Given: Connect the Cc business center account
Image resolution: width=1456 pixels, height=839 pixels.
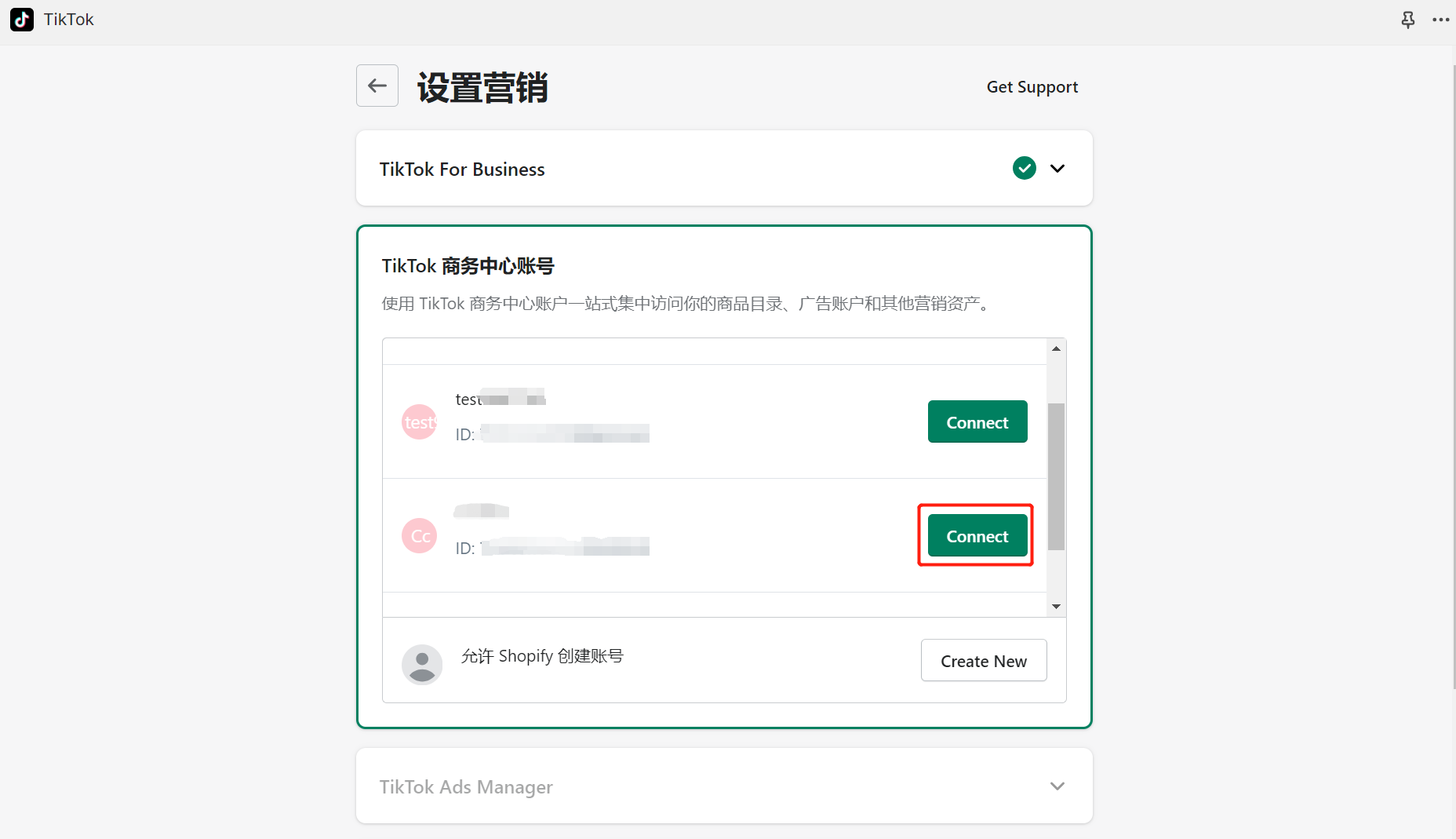Looking at the screenshot, I should (x=977, y=535).
